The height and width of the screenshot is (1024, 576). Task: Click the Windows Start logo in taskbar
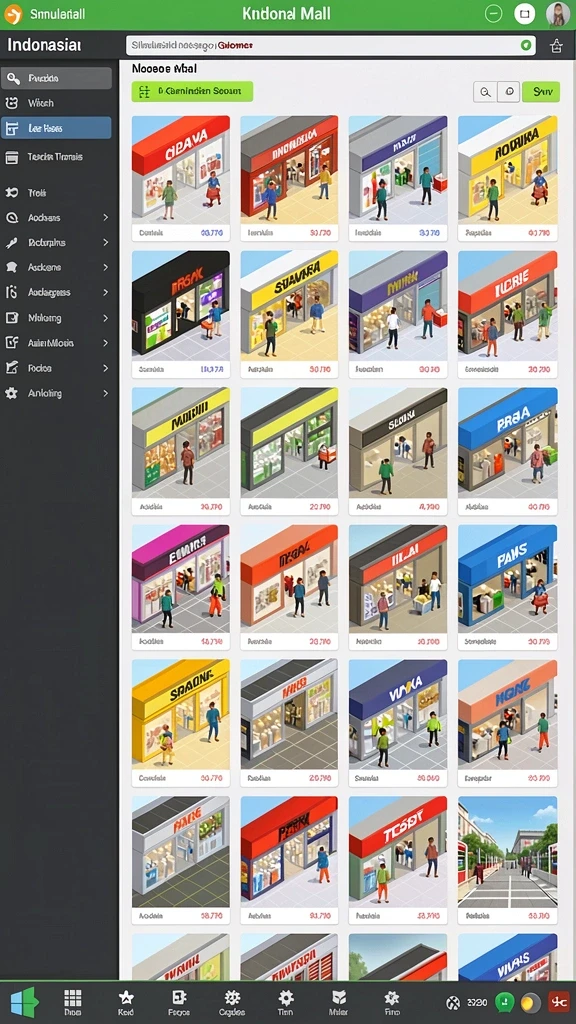coord(25,1002)
